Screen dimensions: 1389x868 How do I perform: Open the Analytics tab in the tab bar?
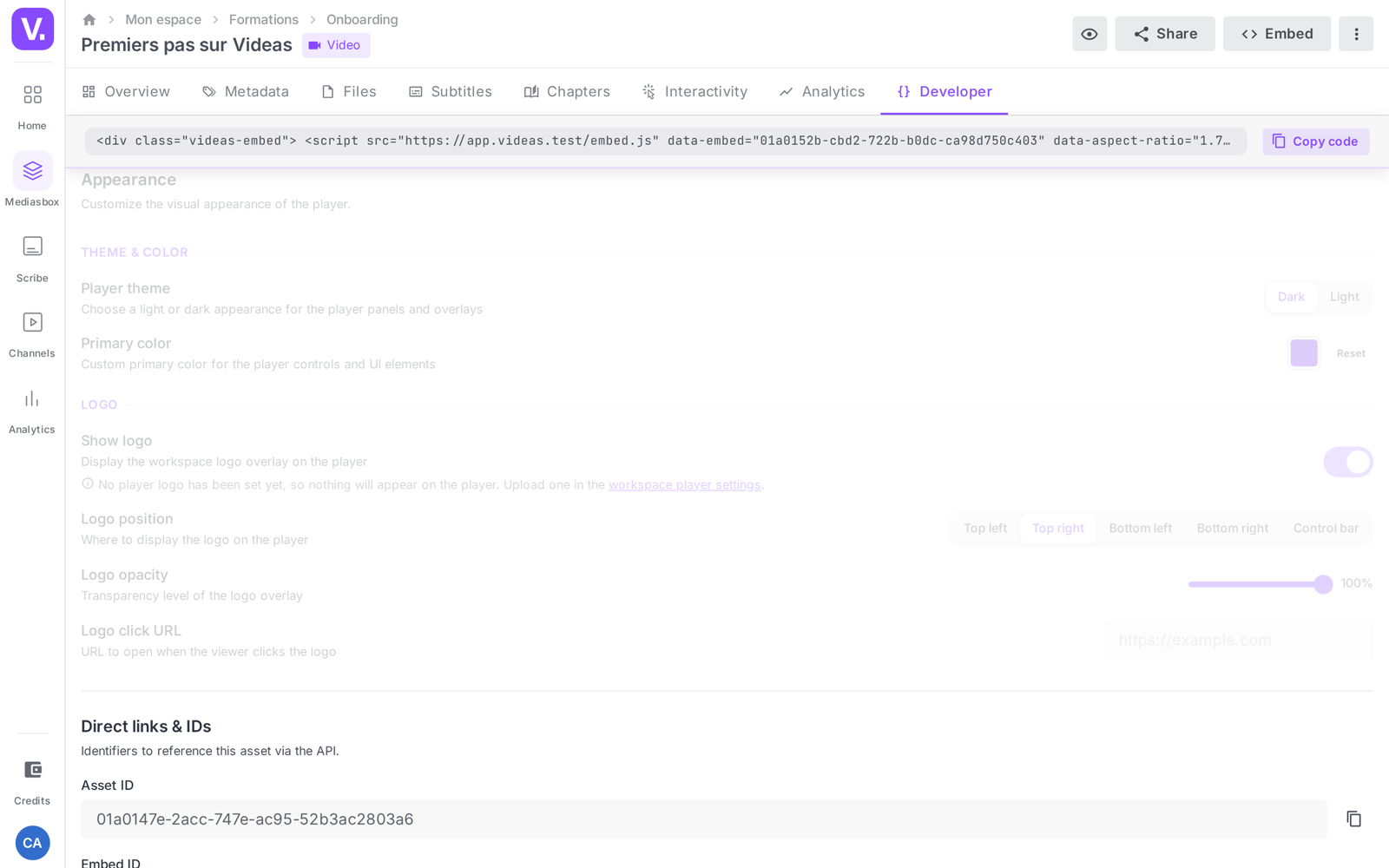(x=822, y=92)
